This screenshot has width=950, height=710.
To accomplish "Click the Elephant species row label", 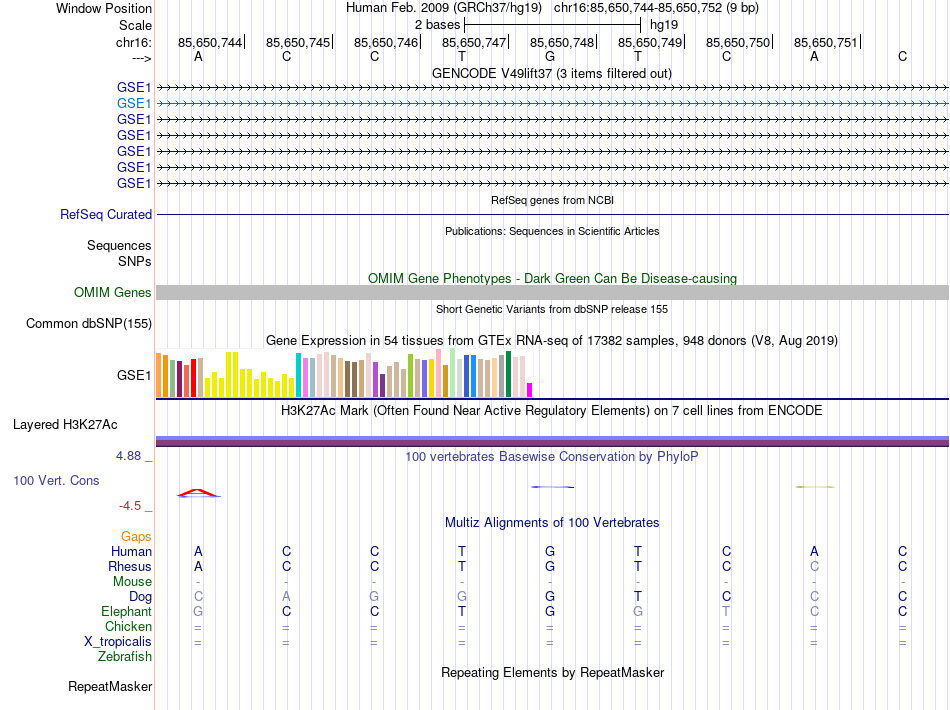I will pos(126,612).
